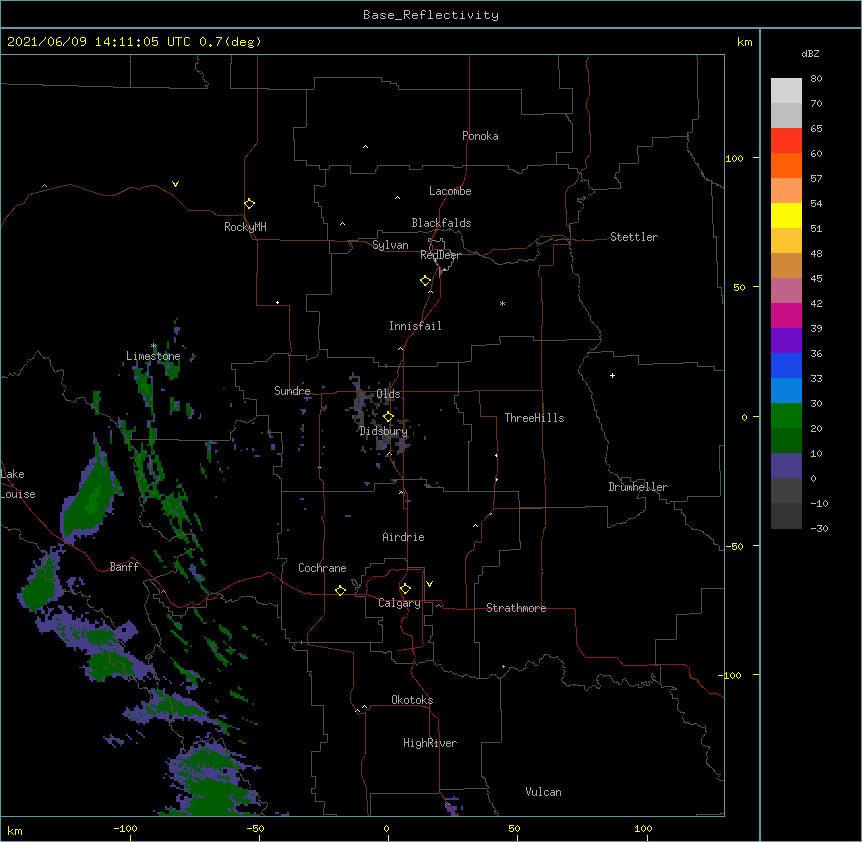Image resolution: width=862 pixels, height=842 pixels.
Task: Click the RockyMH label
Action: point(245,227)
